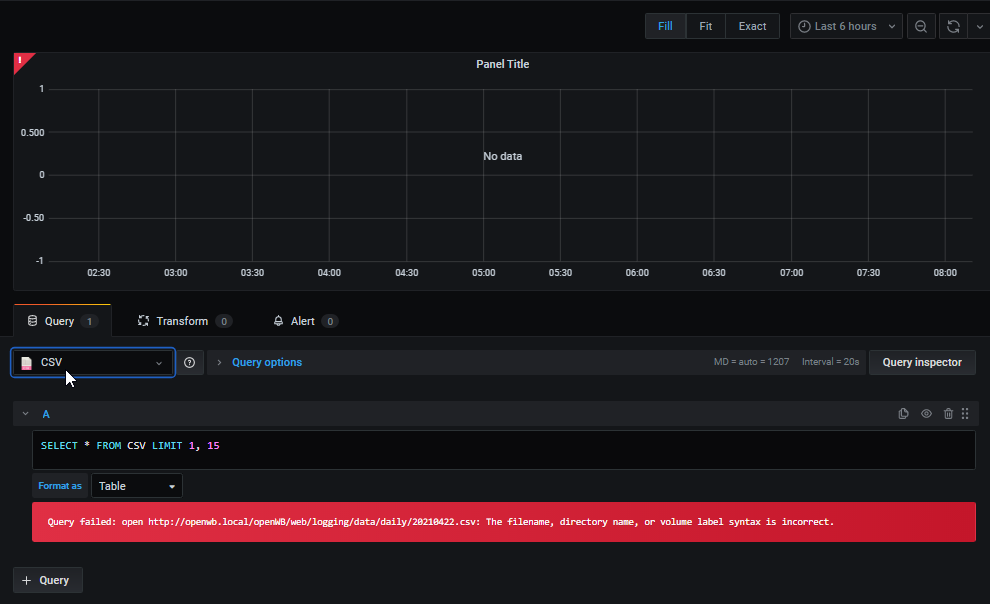Click the refresh dashboard icon

953,26
